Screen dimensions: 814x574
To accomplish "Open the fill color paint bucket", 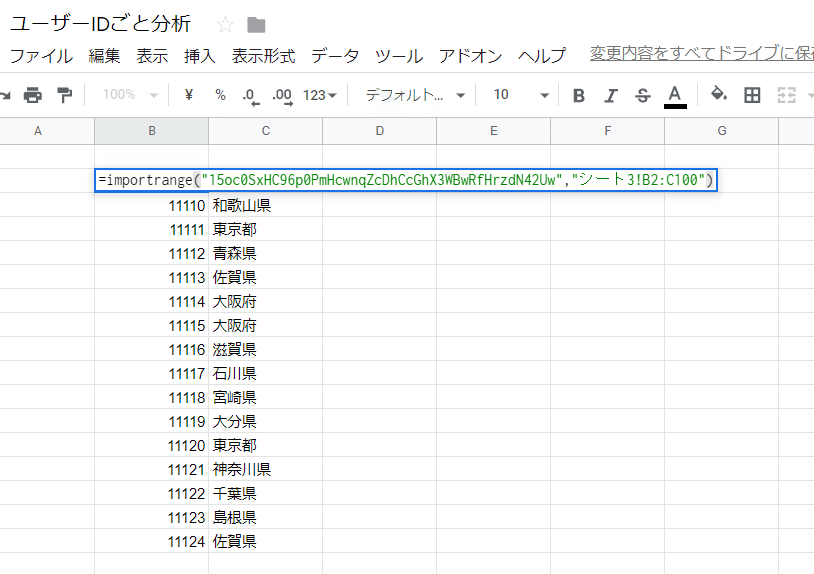I will pyautogui.click(x=719, y=94).
